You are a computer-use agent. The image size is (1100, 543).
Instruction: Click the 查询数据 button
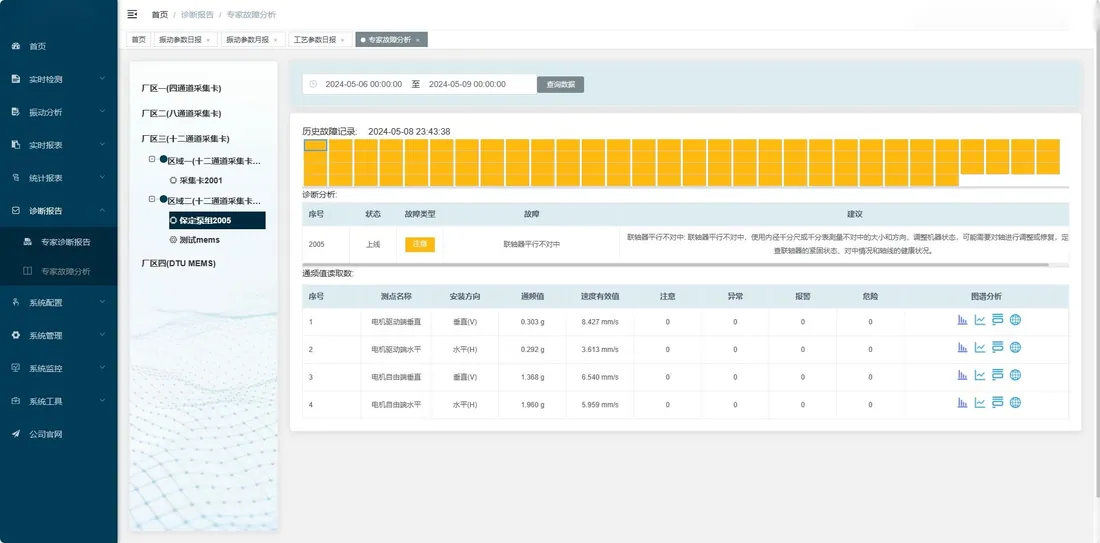point(561,84)
